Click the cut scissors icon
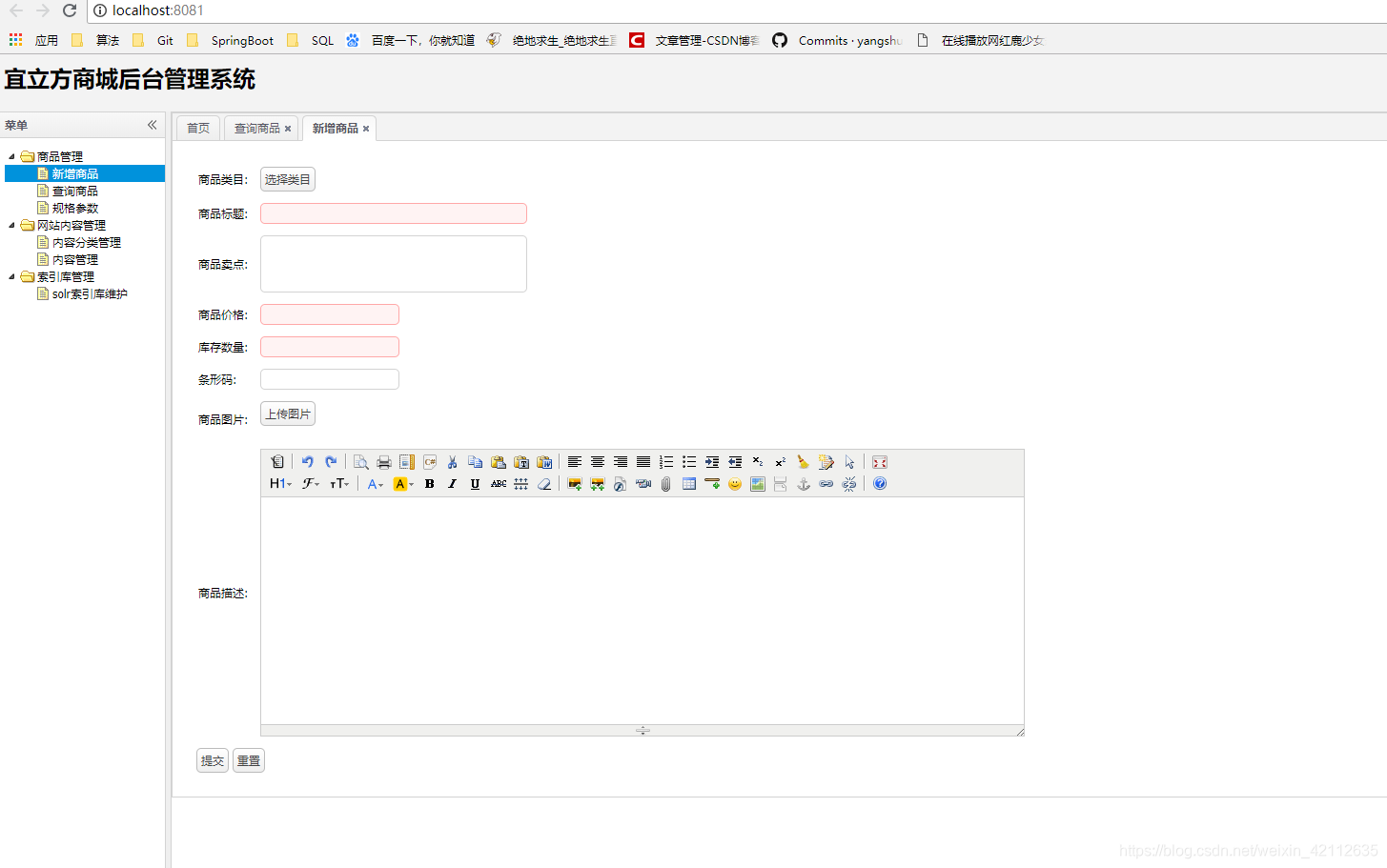The image size is (1387, 868). 453,462
